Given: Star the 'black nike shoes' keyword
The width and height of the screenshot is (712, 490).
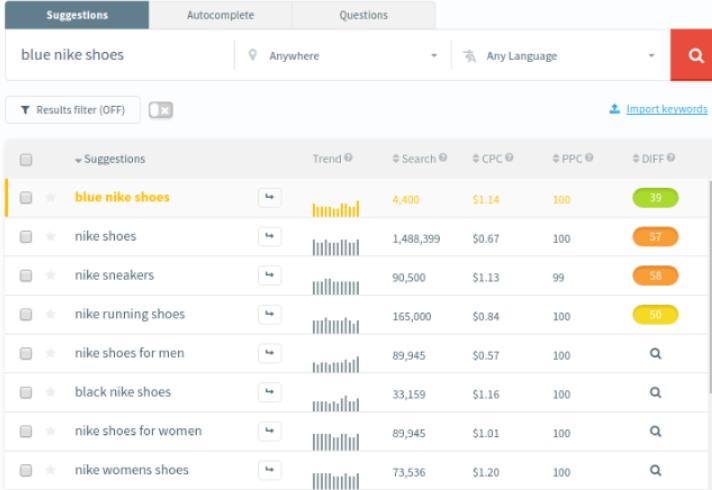Looking at the screenshot, I should click(x=50, y=392).
